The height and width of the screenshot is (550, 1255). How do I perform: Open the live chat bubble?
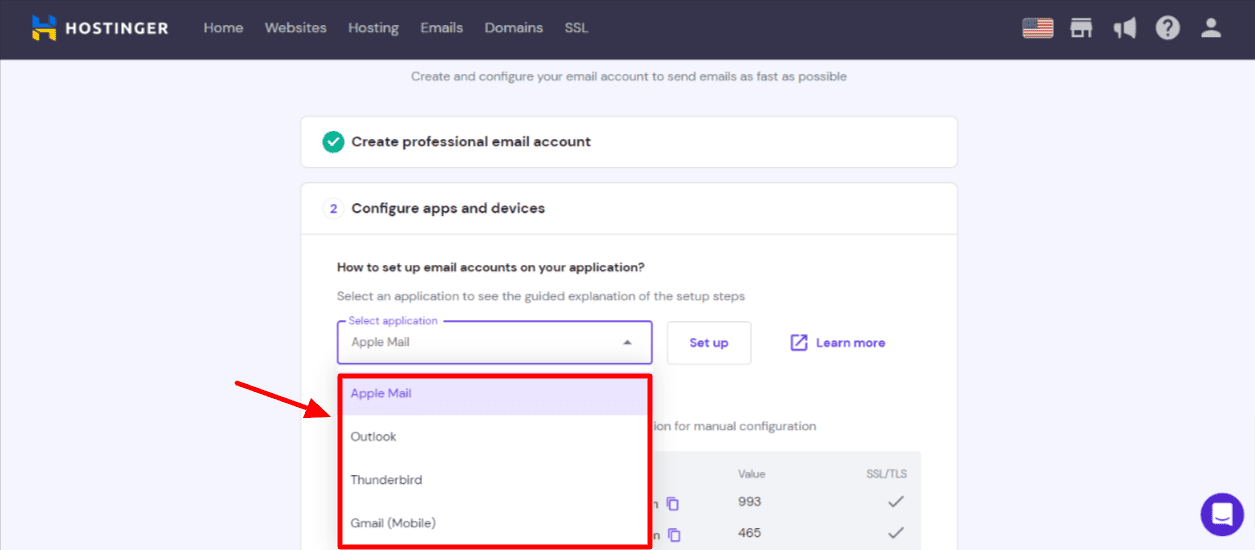[1221, 514]
